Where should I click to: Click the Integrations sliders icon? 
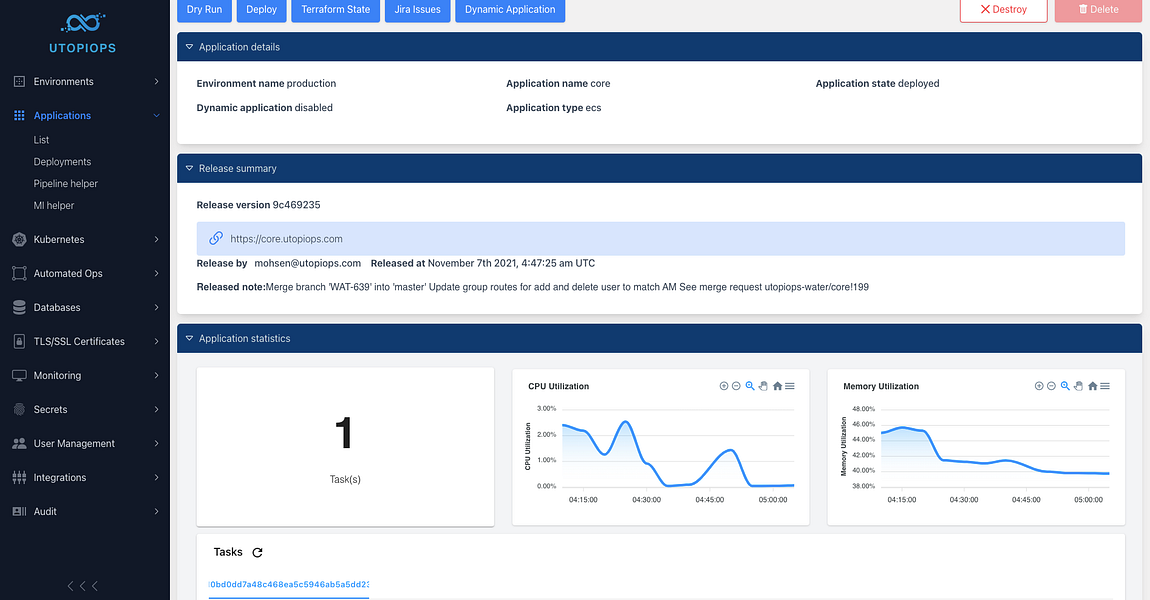[20, 478]
